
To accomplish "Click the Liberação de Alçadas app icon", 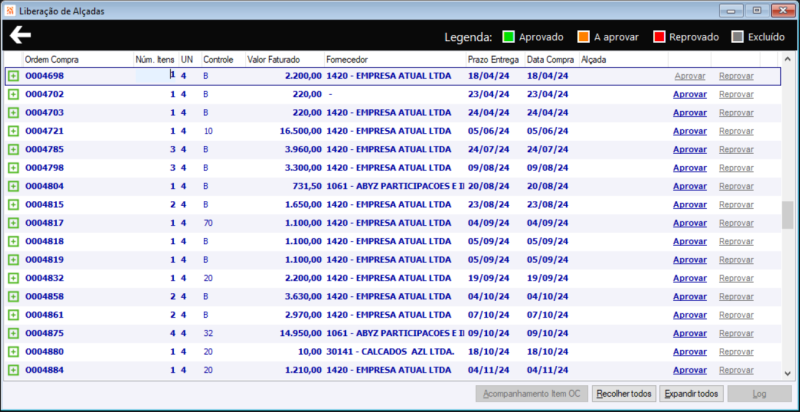I will [10, 11].
